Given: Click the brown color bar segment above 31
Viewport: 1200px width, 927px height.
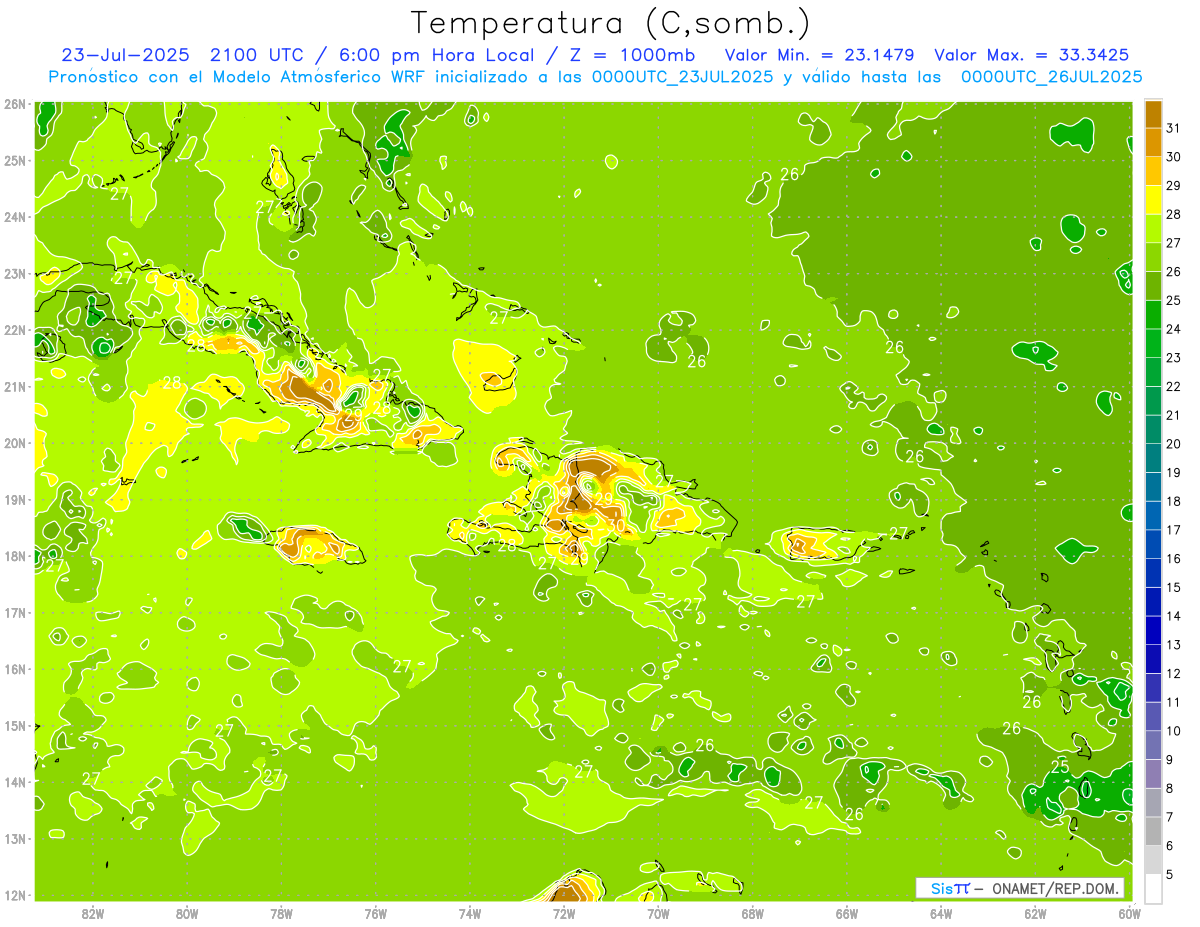Looking at the screenshot, I should (x=1153, y=114).
